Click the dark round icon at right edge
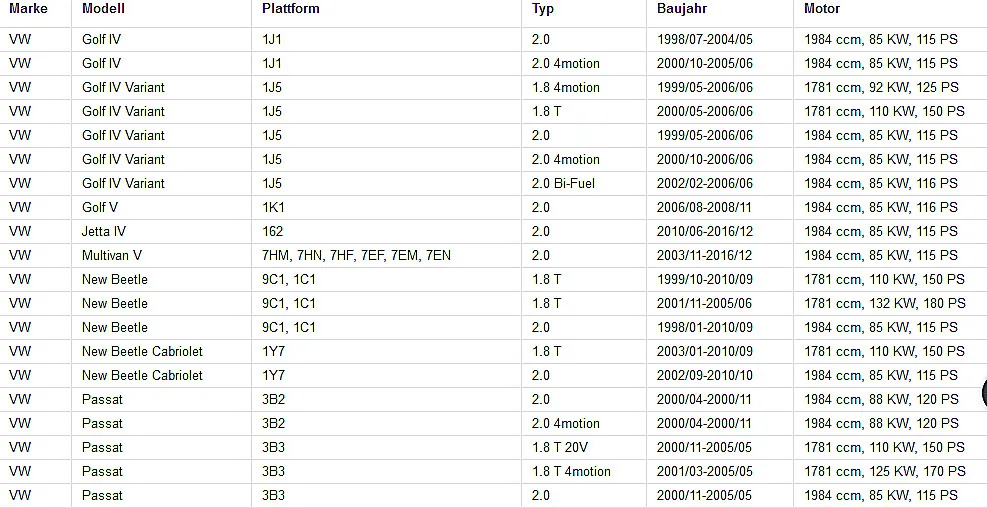 pos(984,393)
